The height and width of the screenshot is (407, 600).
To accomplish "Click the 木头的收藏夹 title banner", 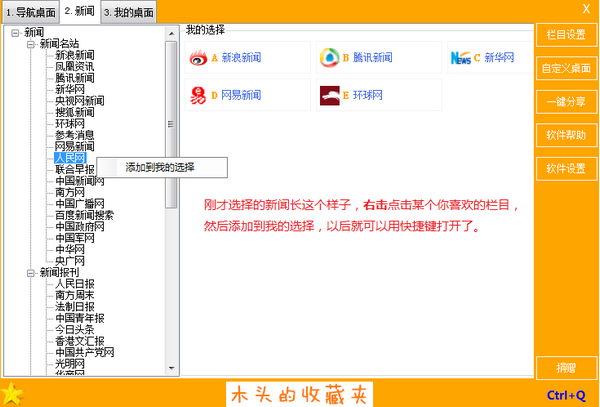I will click(299, 394).
